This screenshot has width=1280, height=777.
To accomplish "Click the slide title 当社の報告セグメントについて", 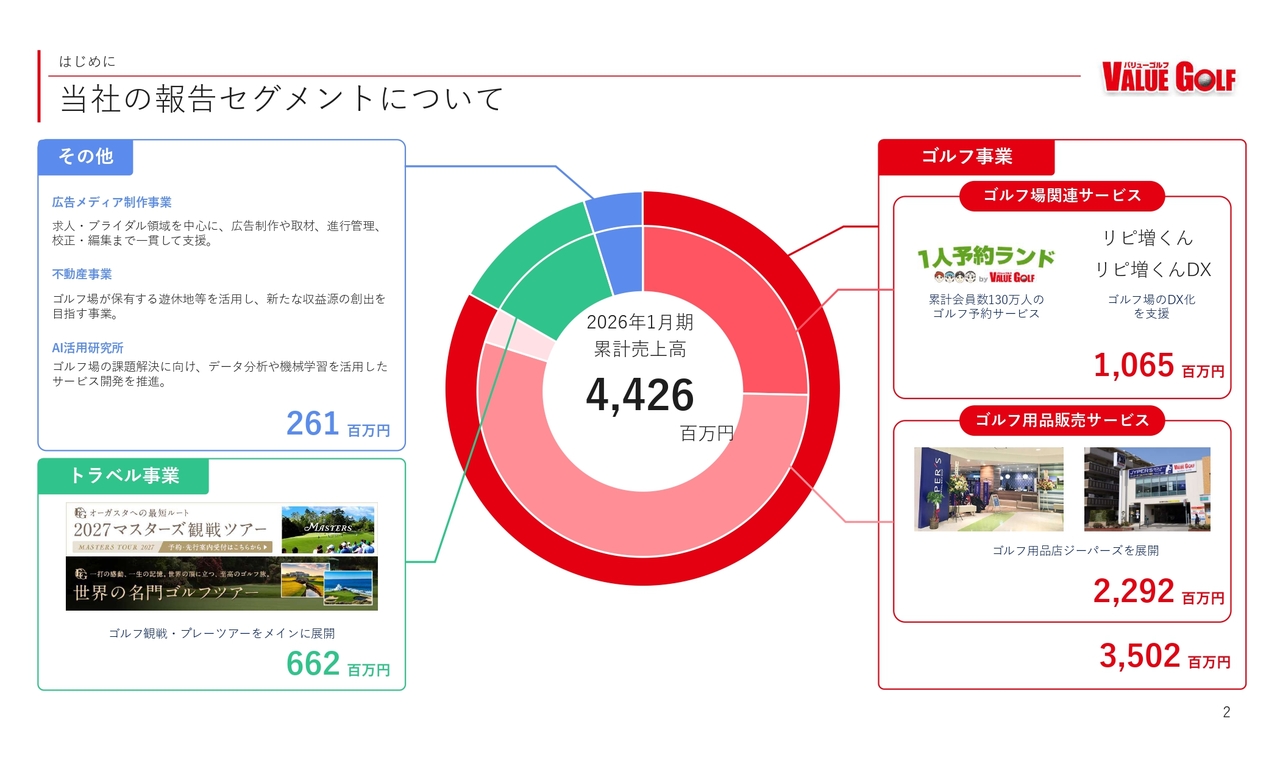I will click(x=282, y=99).
